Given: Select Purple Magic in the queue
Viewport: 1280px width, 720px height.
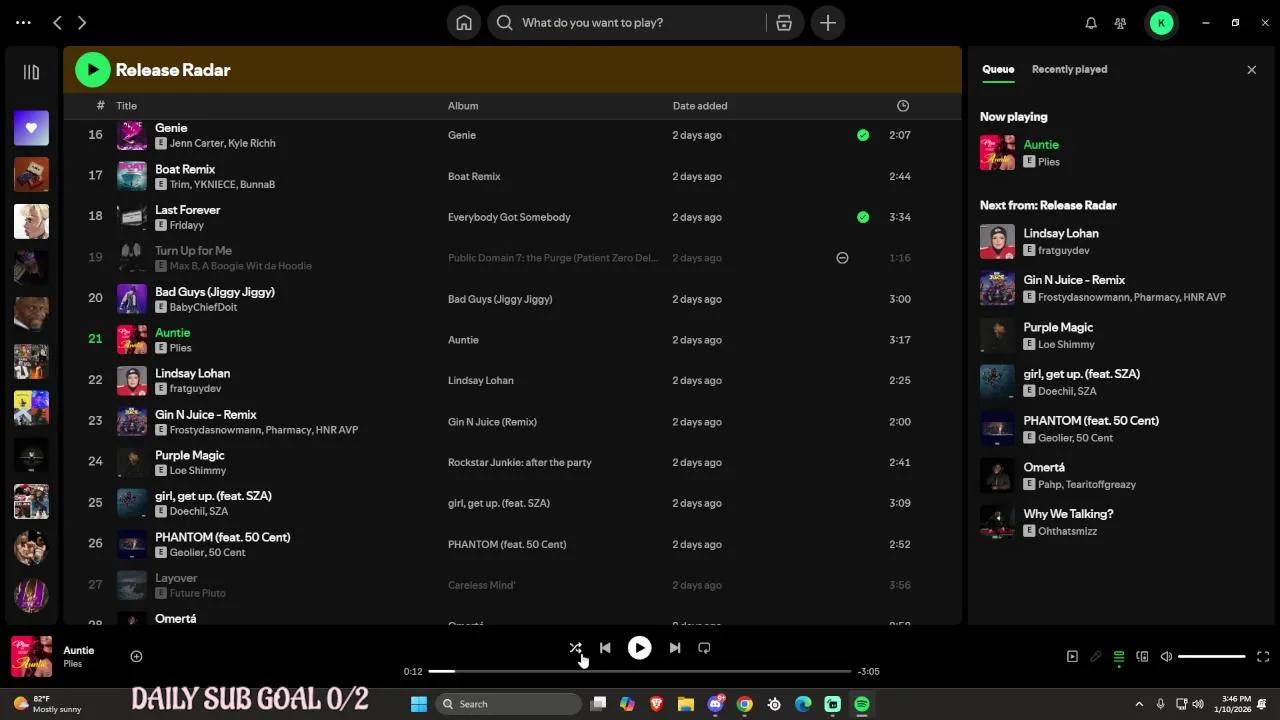Looking at the screenshot, I should [1058, 327].
